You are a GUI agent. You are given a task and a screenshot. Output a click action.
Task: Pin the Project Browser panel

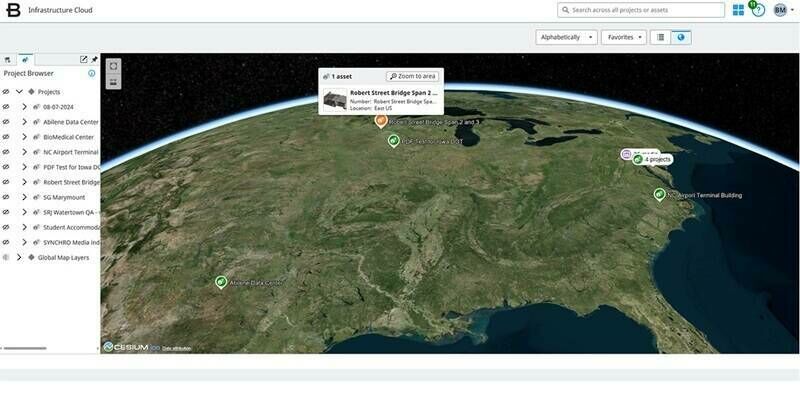94,60
